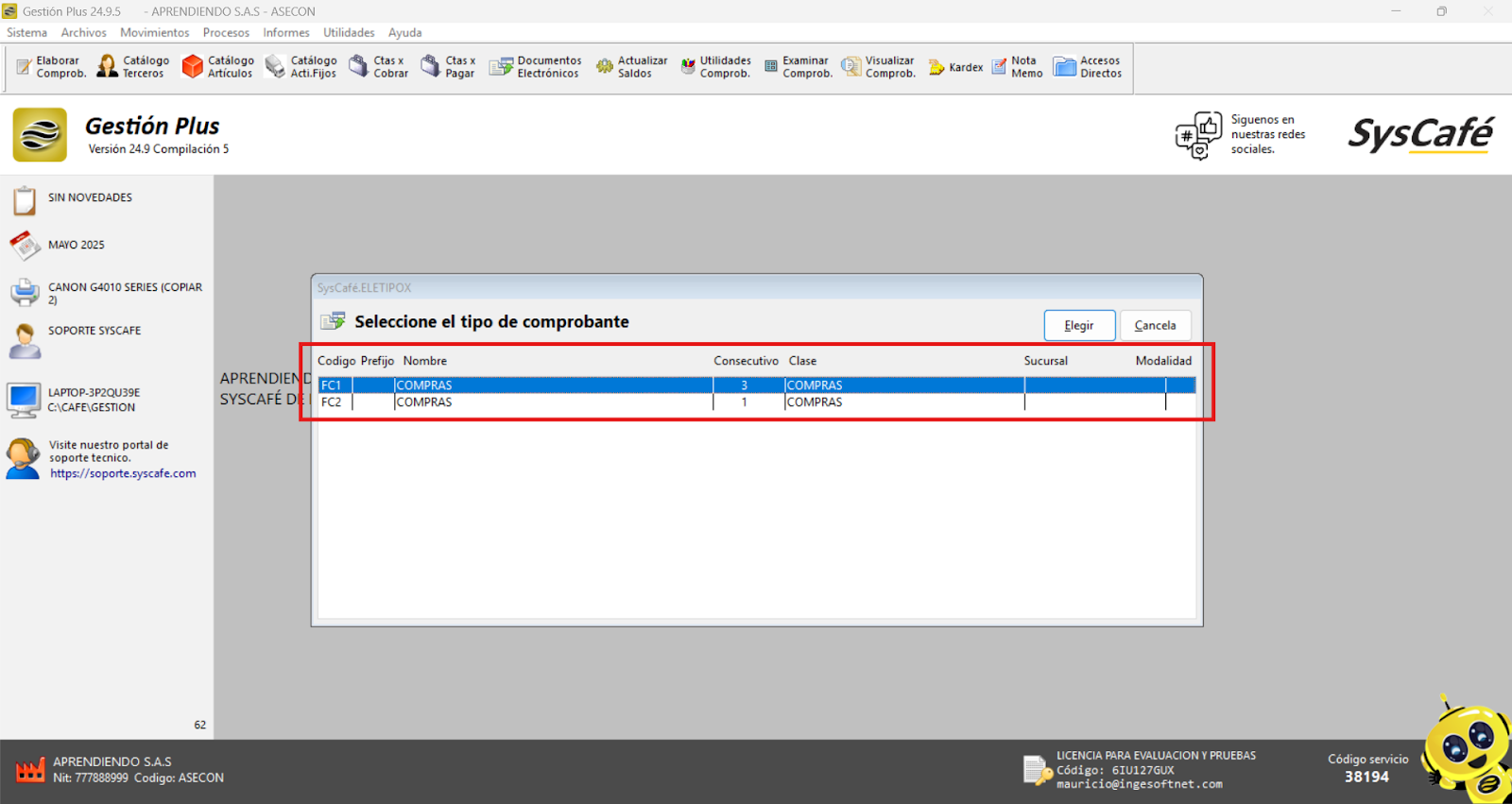Click the Catálogo Artículos red box icon
The height and width of the screenshot is (804, 1512).
[x=193, y=67]
